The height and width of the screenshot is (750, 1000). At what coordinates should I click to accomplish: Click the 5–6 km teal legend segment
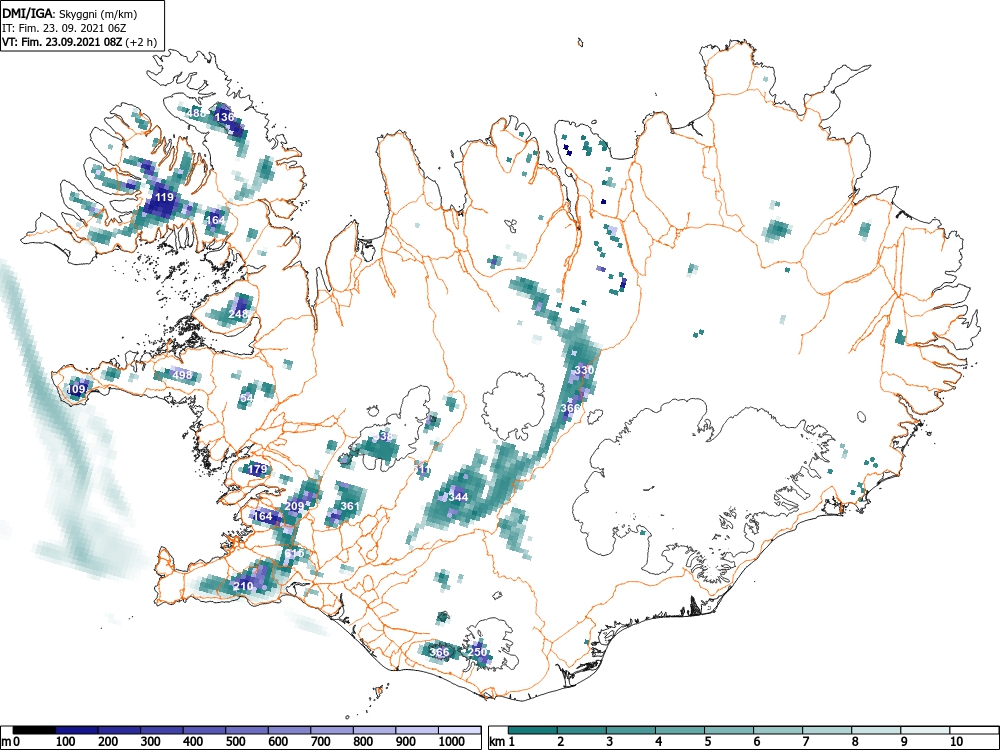(x=729, y=730)
